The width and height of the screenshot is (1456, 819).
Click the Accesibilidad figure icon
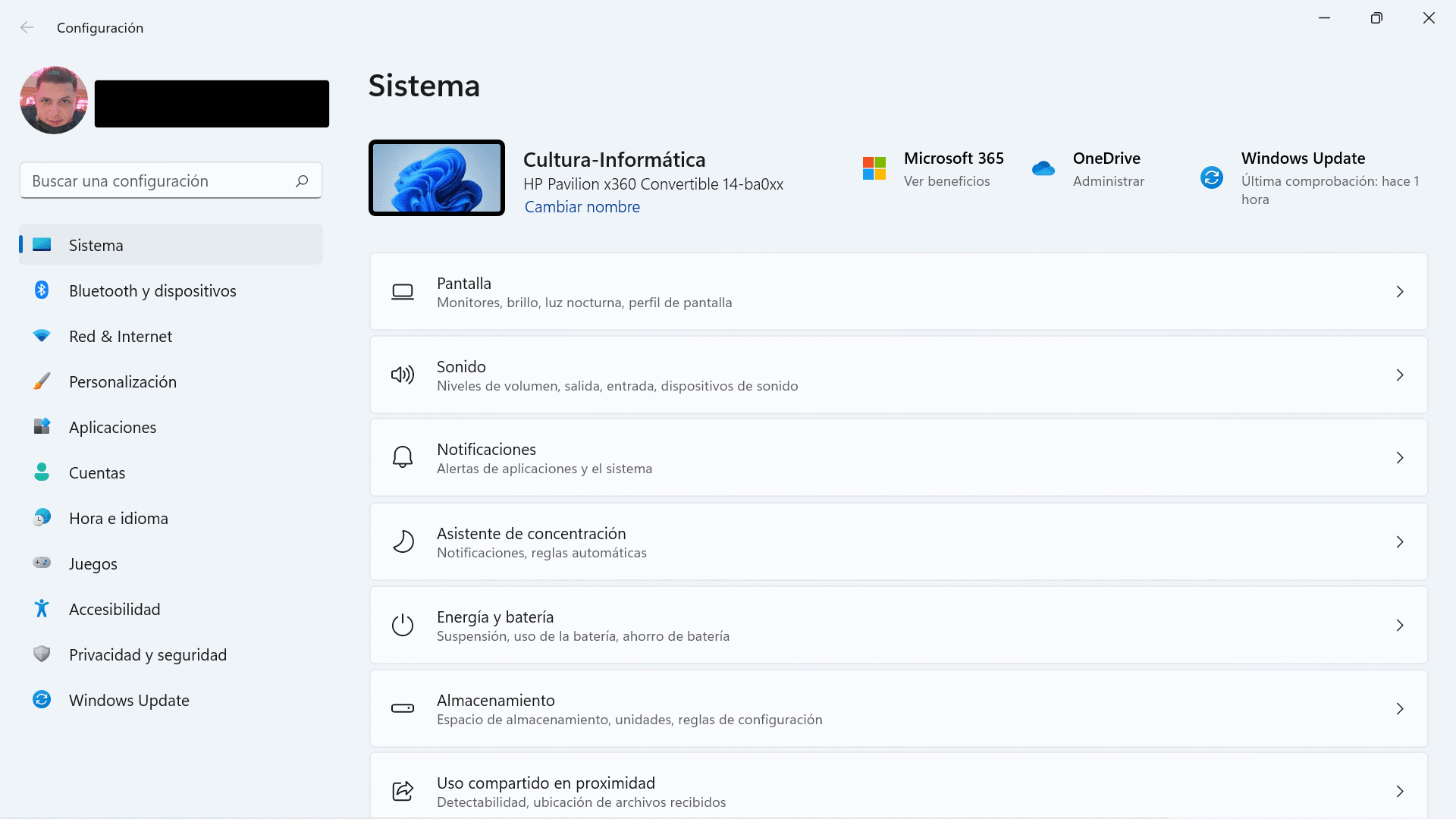[x=42, y=608]
